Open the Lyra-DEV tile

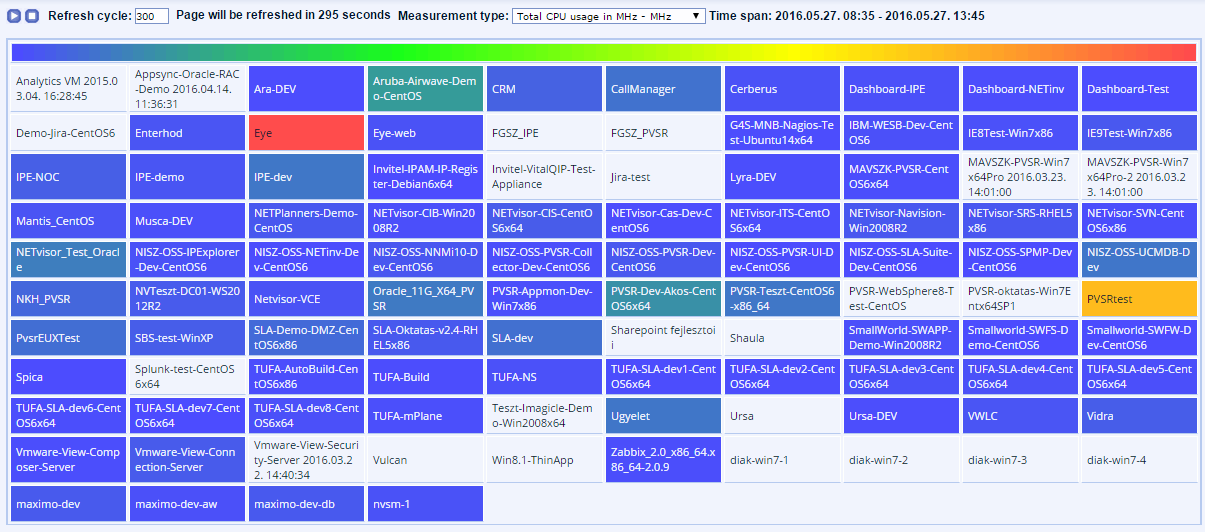[781, 176]
